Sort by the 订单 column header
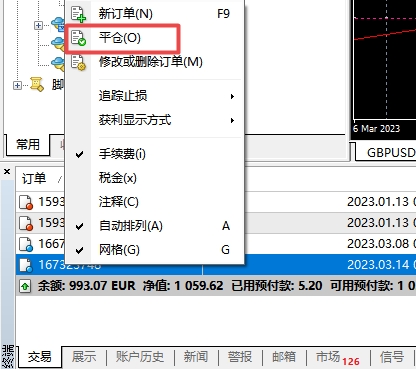The height and width of the screenshot is (369, 416). pyautogui.click(x=34, y=179)
